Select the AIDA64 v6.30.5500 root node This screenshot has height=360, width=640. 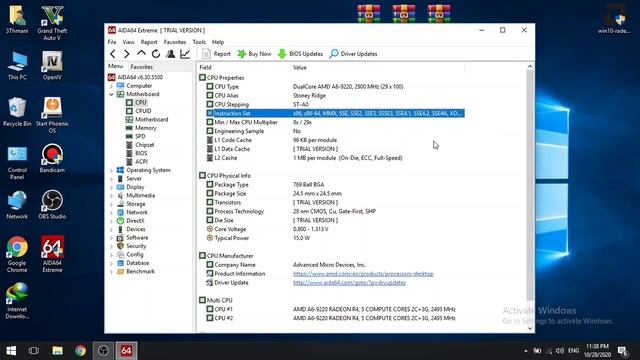click(x=136, y=77)
